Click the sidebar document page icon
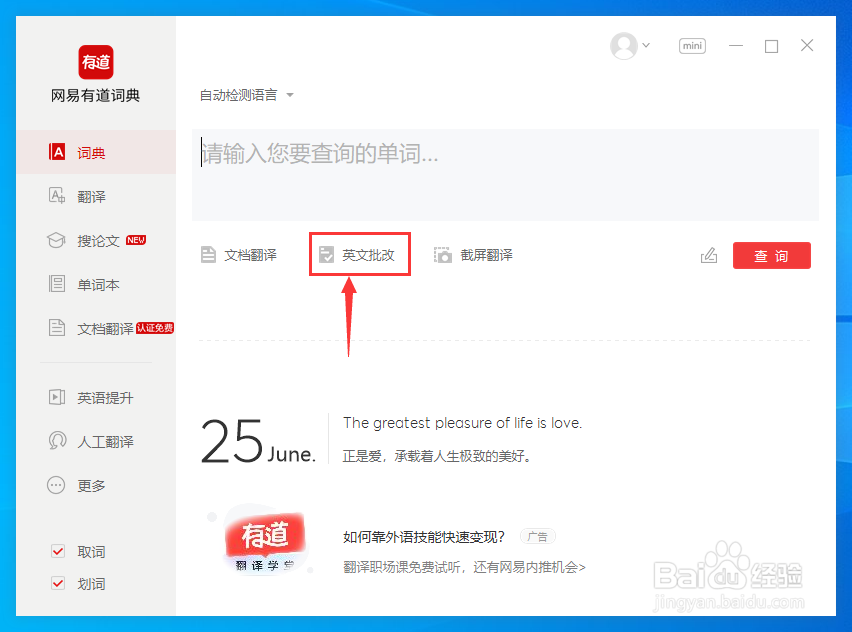Viewport: 852px width, 632px height. point(57,328)
